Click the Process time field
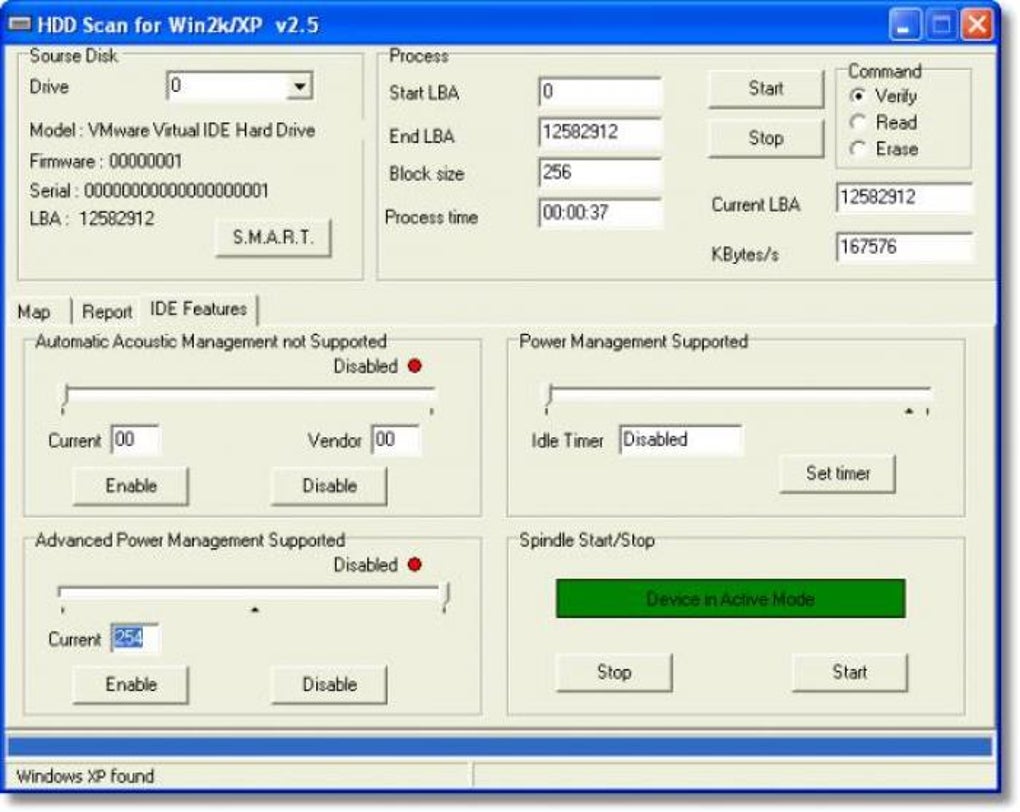 (x=600, y=213)
